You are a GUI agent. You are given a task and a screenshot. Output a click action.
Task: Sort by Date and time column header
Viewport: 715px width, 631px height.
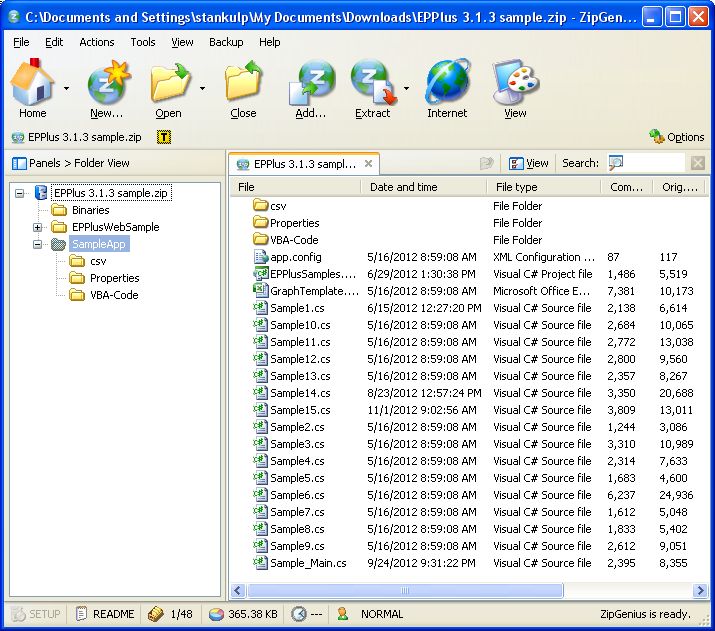click(423, 187)
